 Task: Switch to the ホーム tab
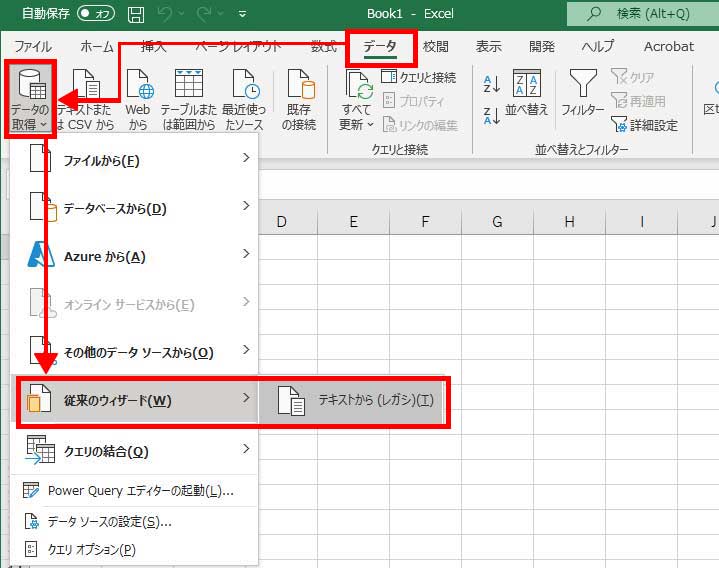[x=97, y=46]
